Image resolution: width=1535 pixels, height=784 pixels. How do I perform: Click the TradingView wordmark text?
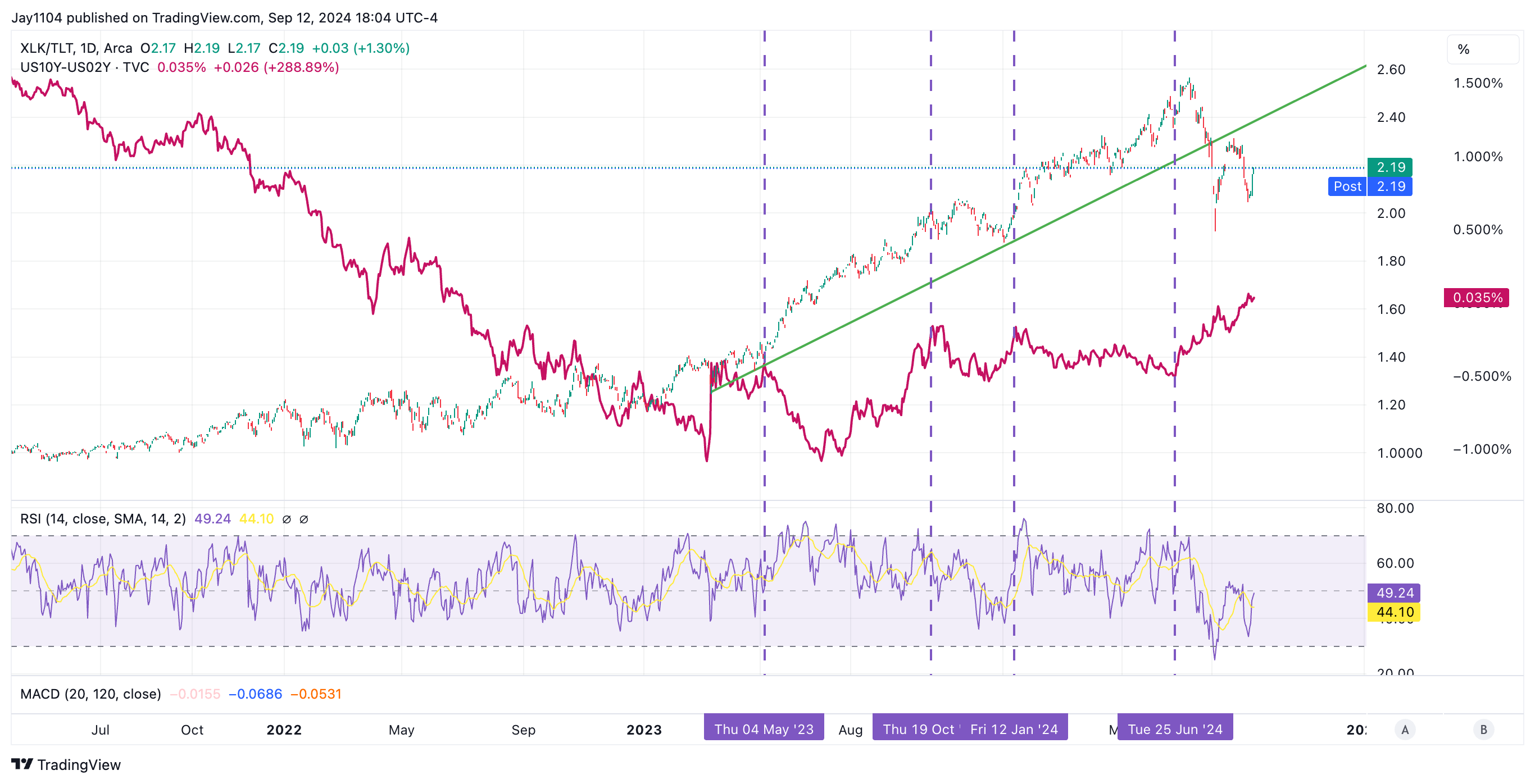pyautogui.click(x=79, y=764)
